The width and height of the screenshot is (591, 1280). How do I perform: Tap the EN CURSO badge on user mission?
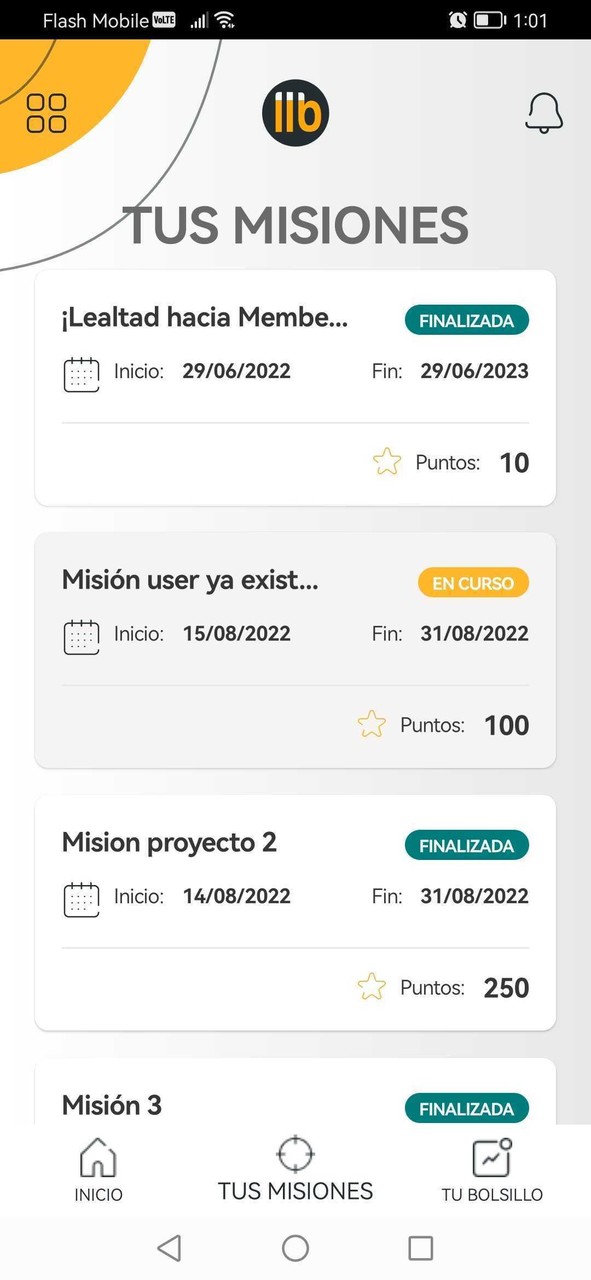(x=472, y=583)
